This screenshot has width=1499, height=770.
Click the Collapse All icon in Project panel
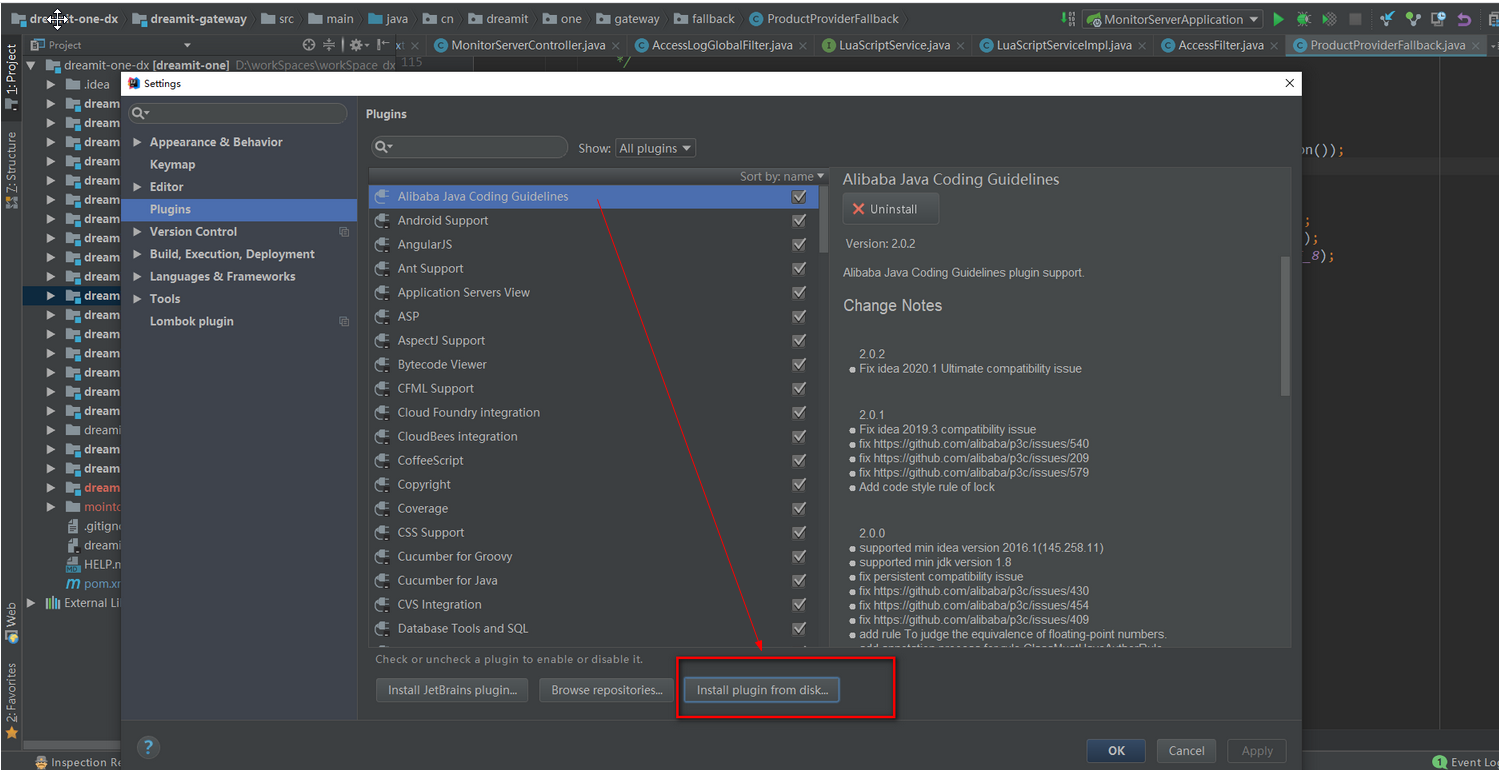coord(329,45)
